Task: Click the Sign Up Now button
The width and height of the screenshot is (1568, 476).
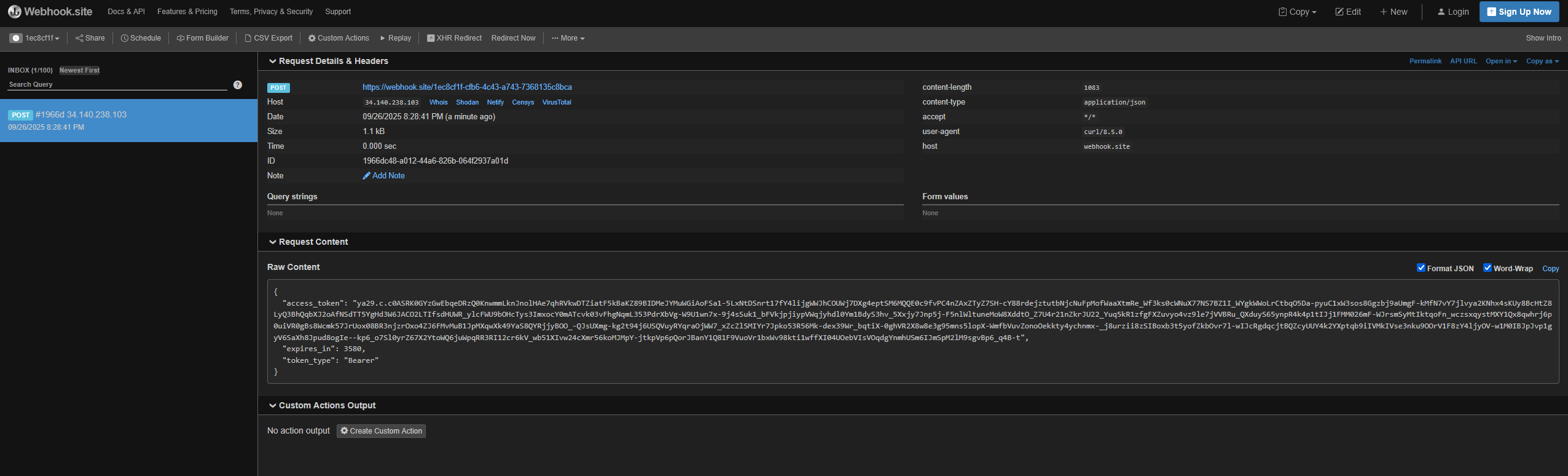Action: pyautogui.click(x=1519, y=12)
